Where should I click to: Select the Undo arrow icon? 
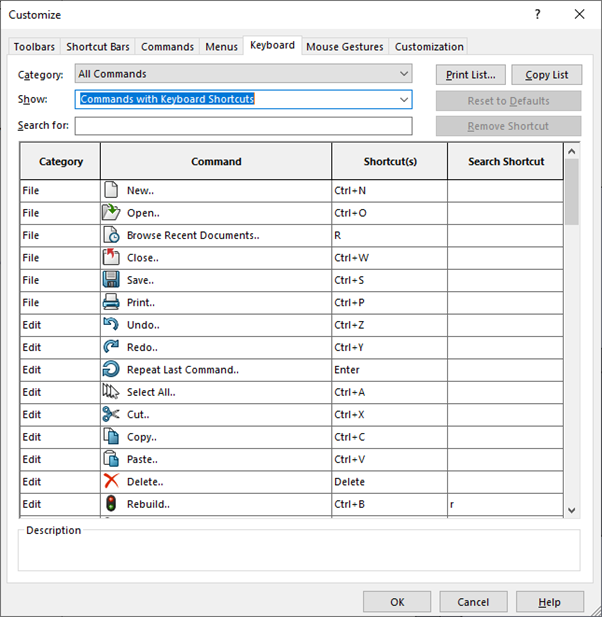(111, 325)
